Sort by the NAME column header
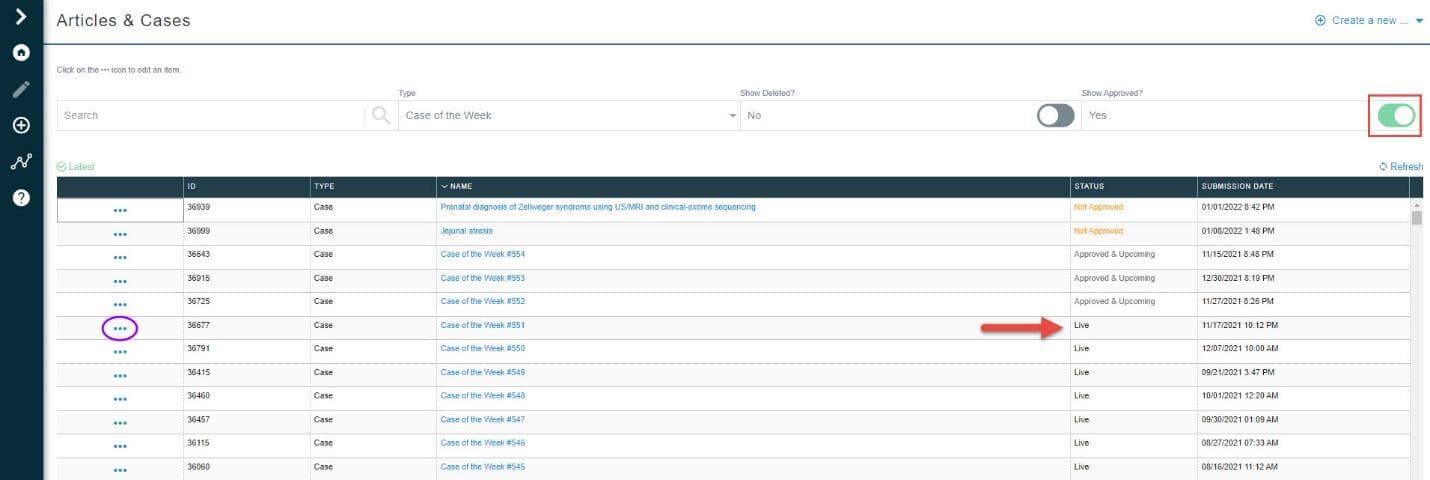The height and width of the screenshot is (480, 1430). click(461, 187)
